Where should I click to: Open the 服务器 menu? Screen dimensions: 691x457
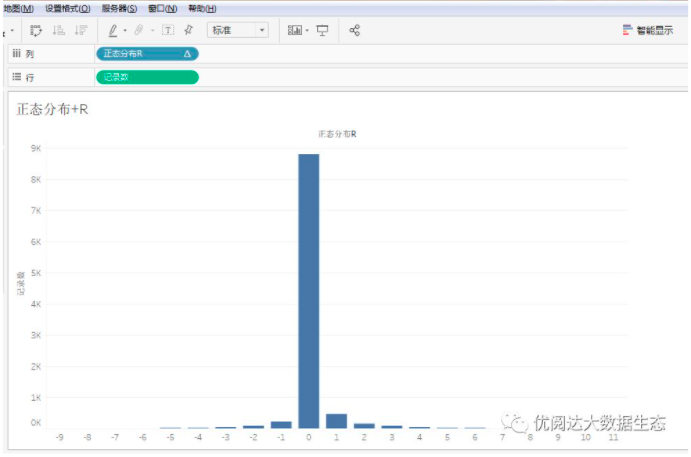click(x=119, y=8)
